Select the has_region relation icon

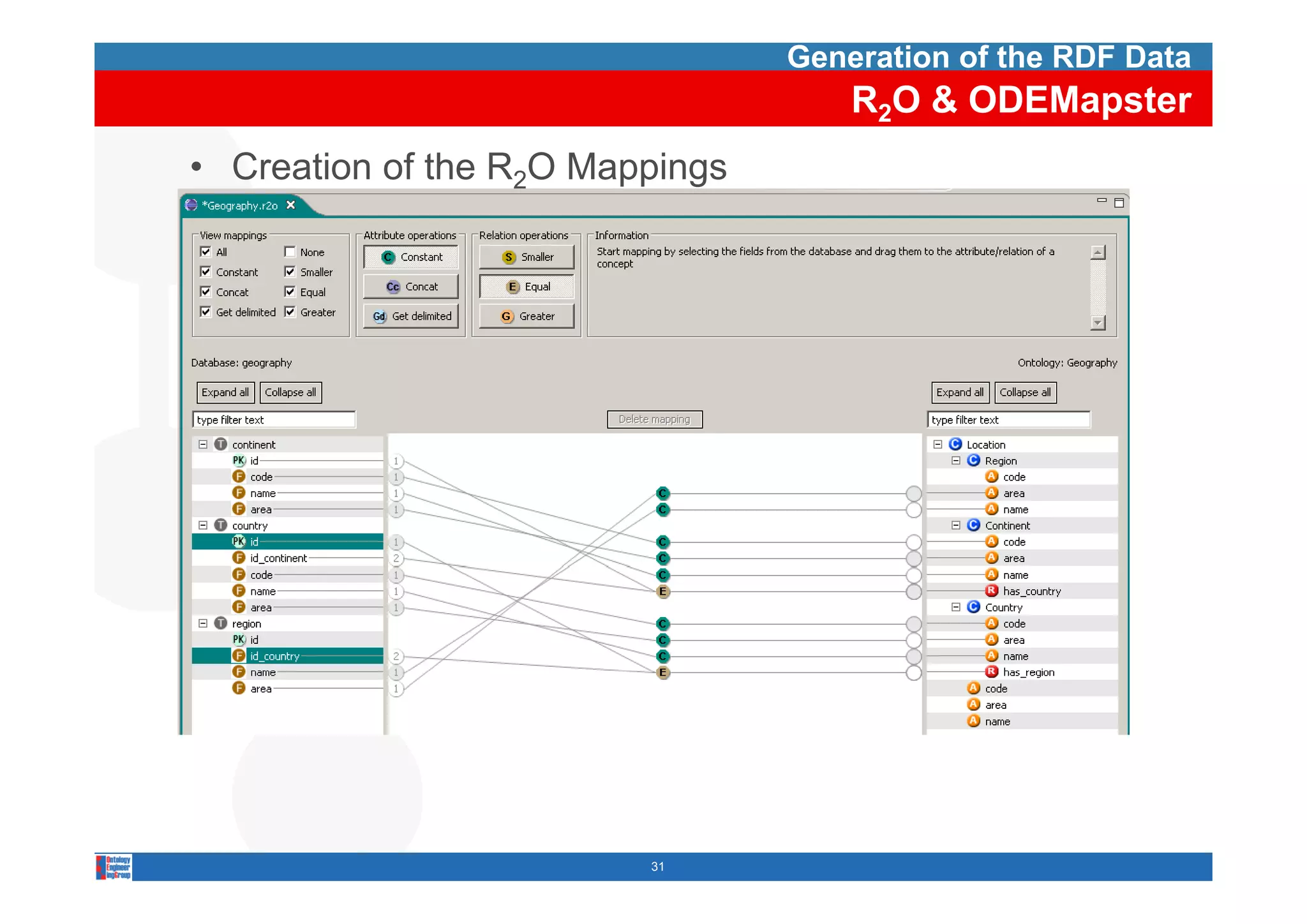992,672
